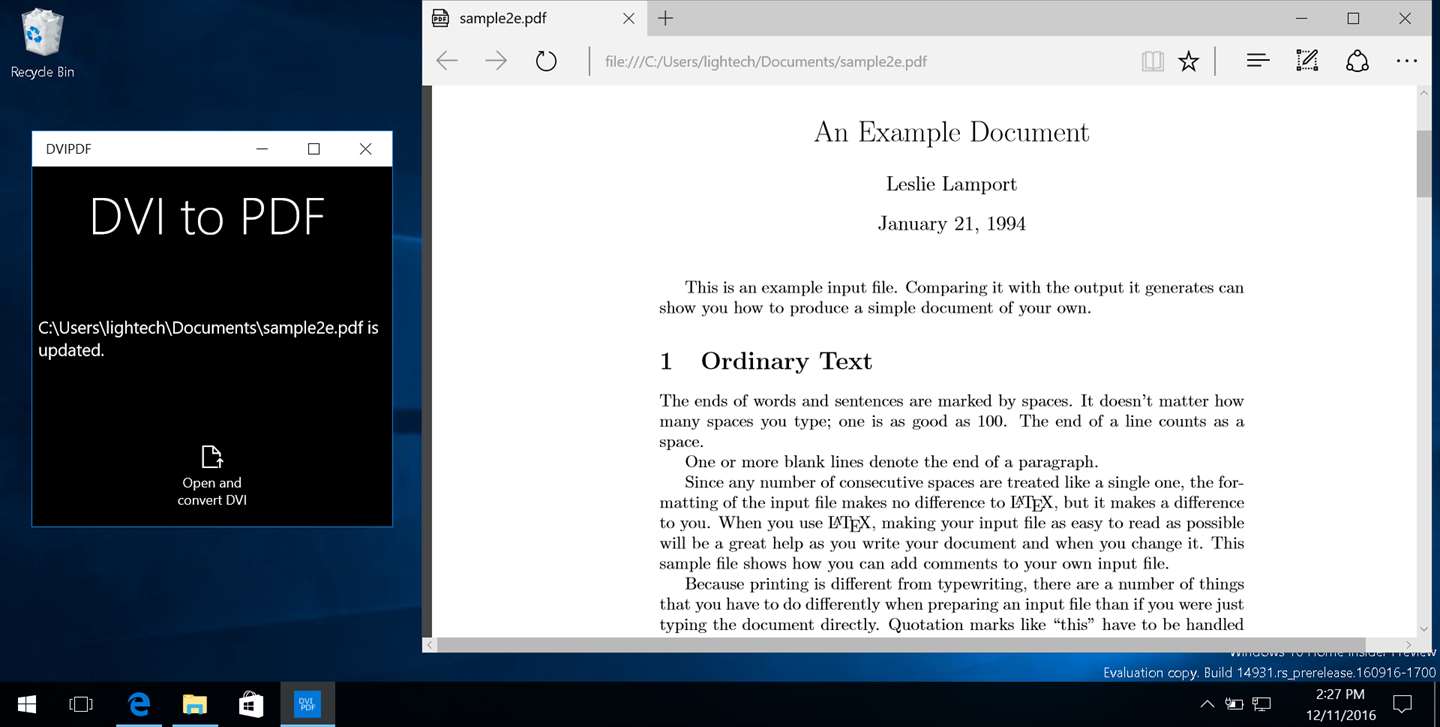Image resolution: width=1440 pixels, height=727 pixels.
Task: Make a Web Note with pen icon
Action: [1307, 61]
